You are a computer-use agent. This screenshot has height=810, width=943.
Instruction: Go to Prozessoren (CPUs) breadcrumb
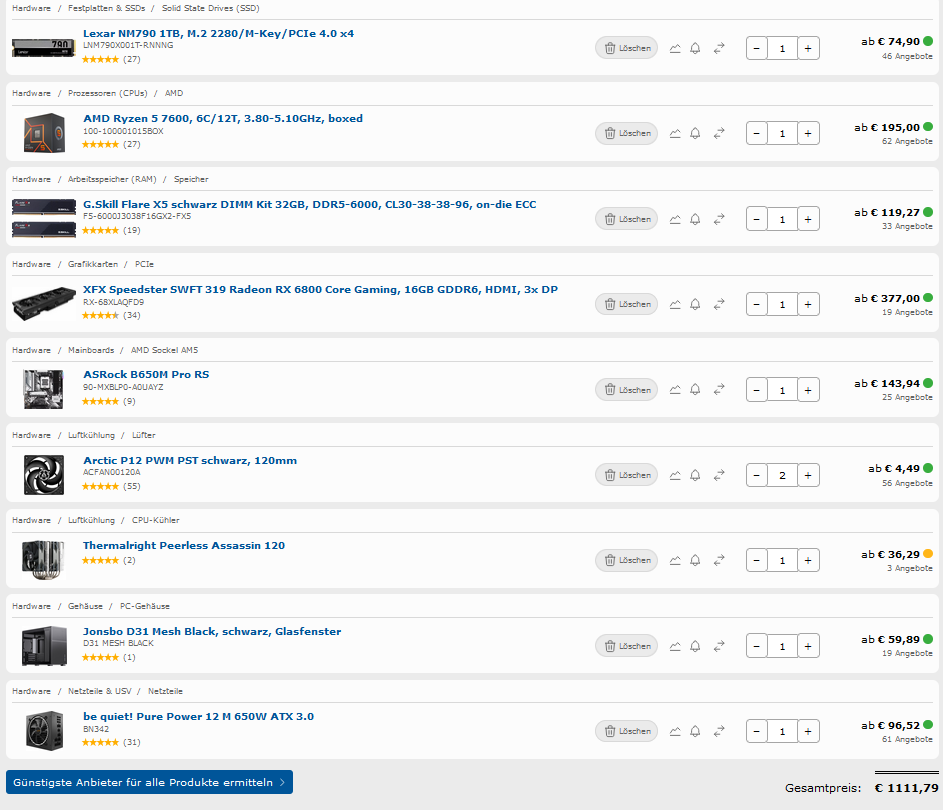click(108, 93)
